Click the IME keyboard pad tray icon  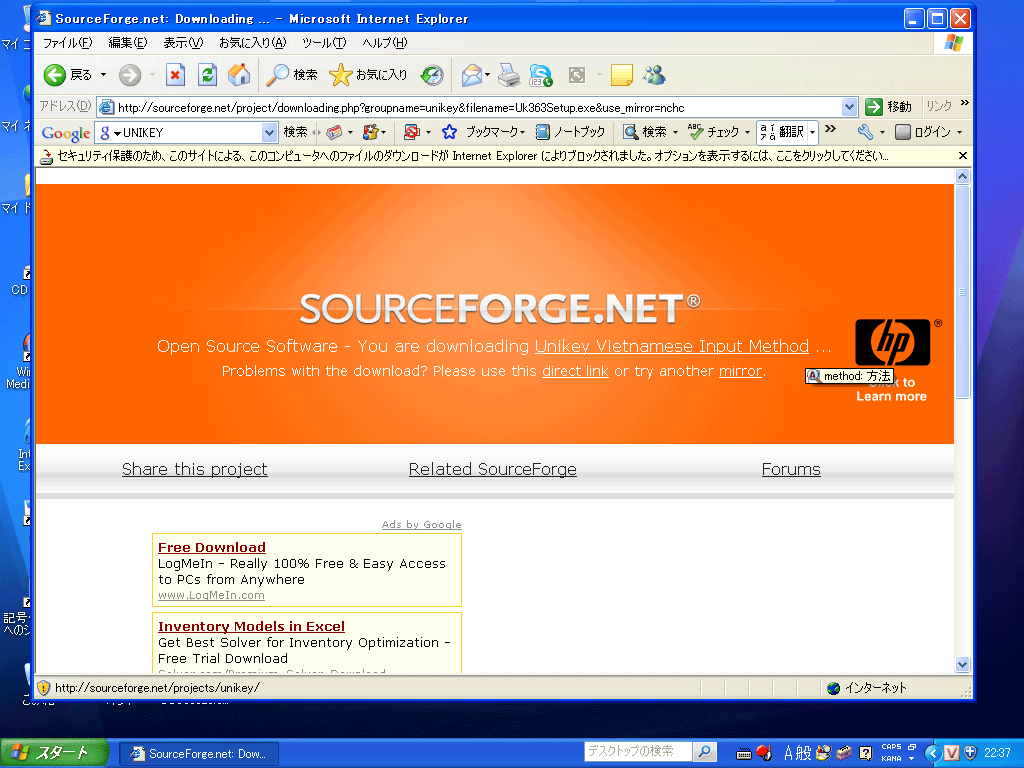744,754
